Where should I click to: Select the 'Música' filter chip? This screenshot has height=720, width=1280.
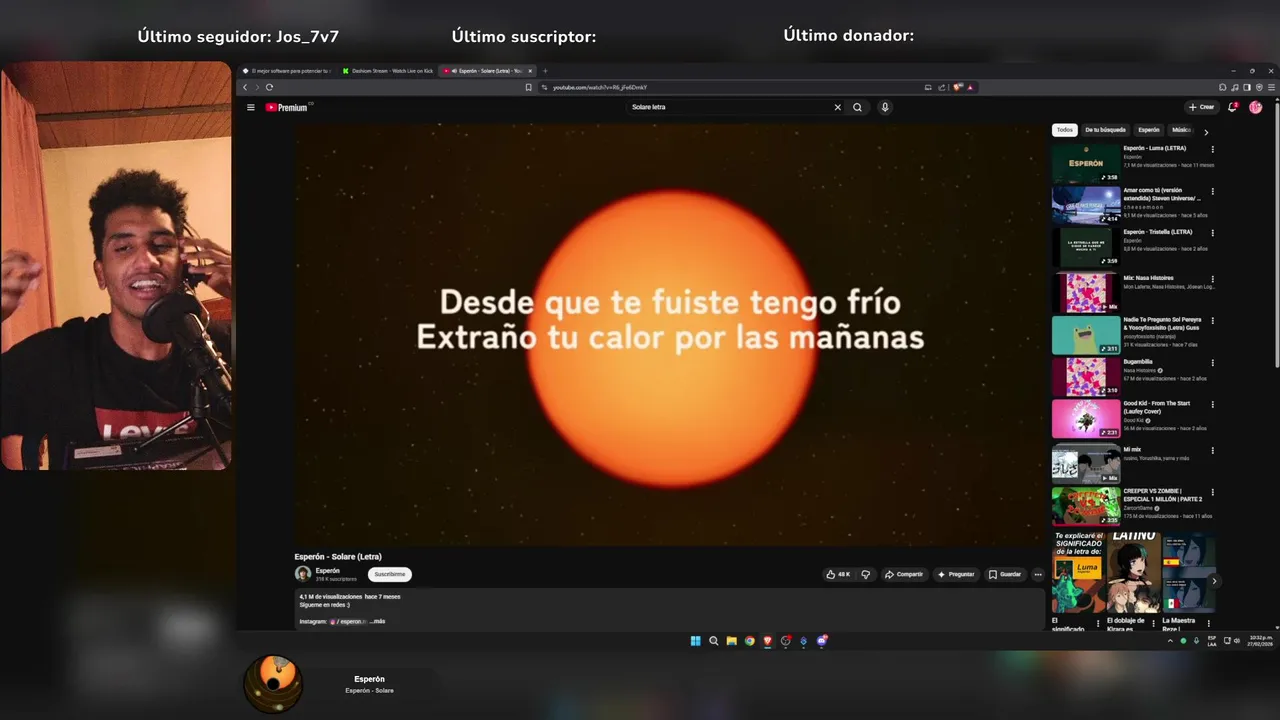(1181, 130)
